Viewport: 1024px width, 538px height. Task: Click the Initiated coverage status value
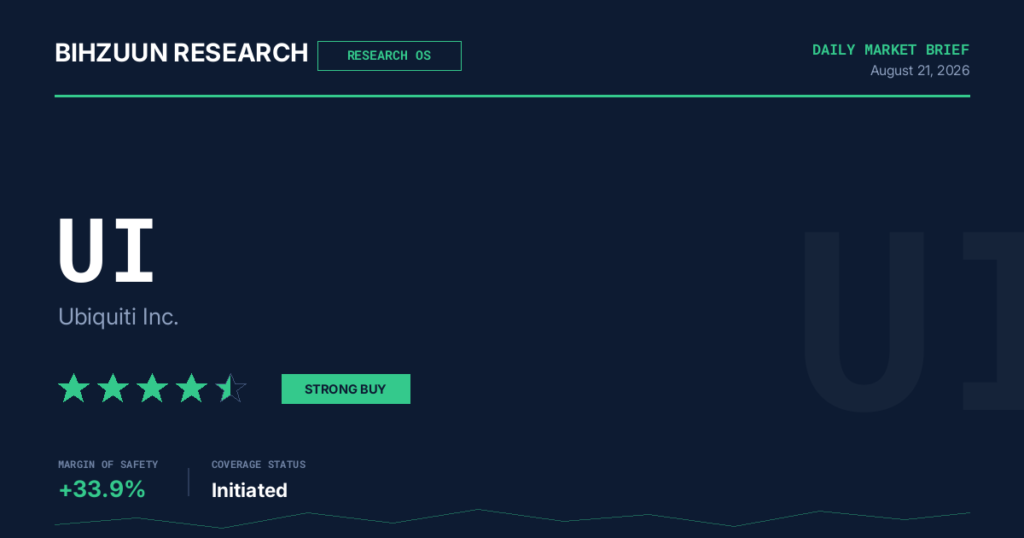(x=249, y=490)
